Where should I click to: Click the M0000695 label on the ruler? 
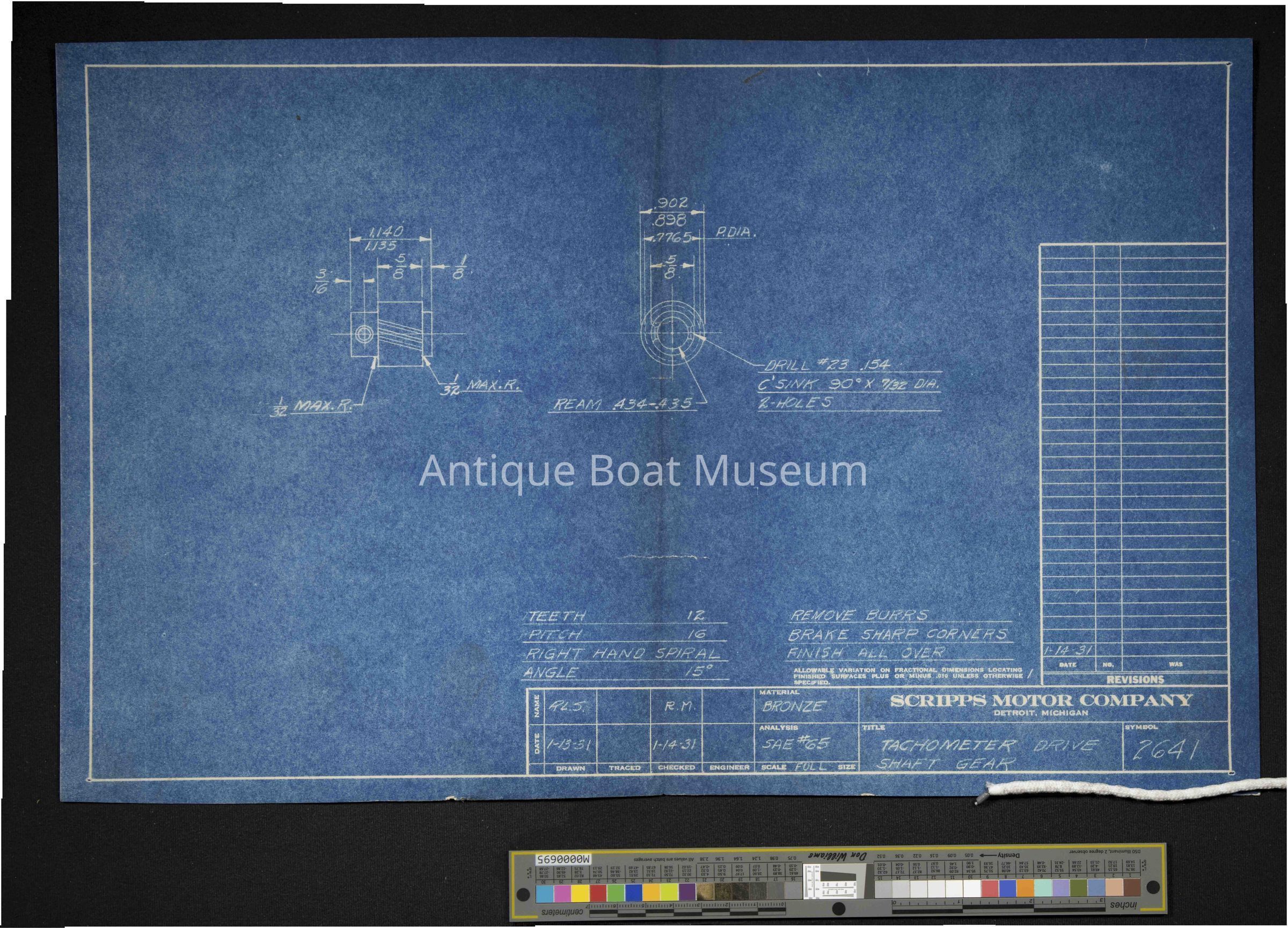tap(563, 859)
